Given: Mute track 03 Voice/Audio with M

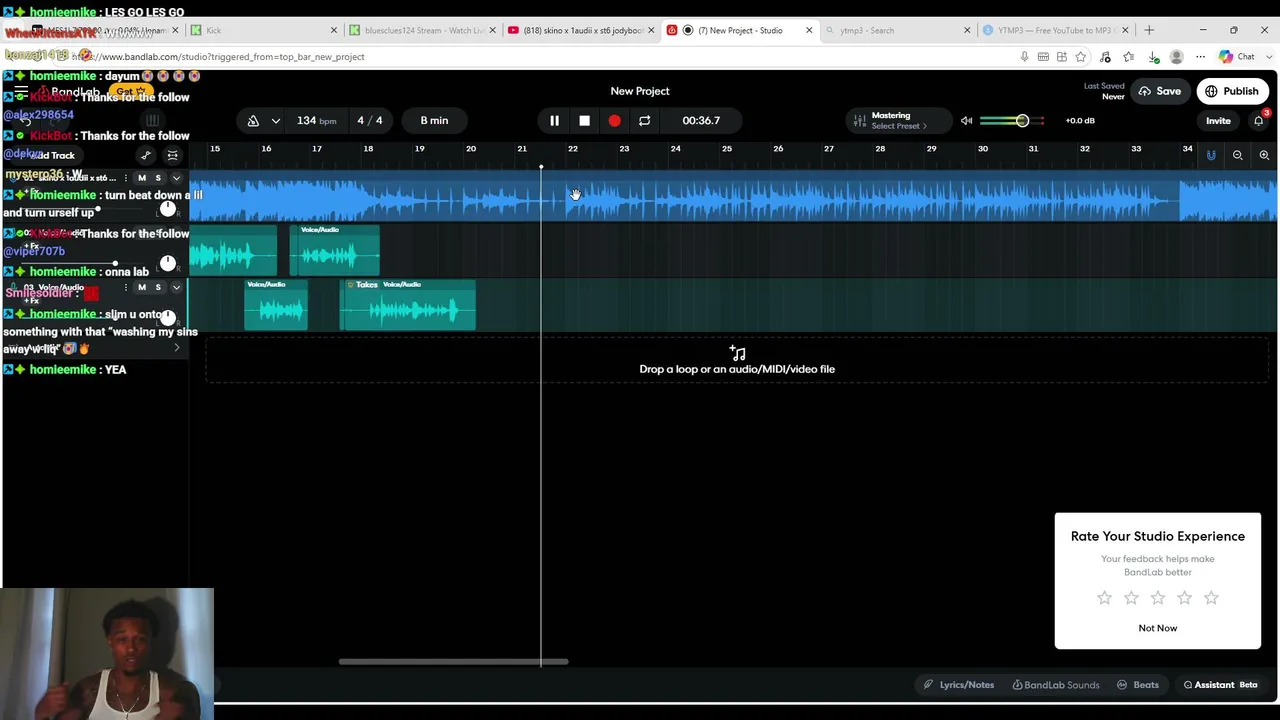Looking at the screenshot, I should pos(141,288).
